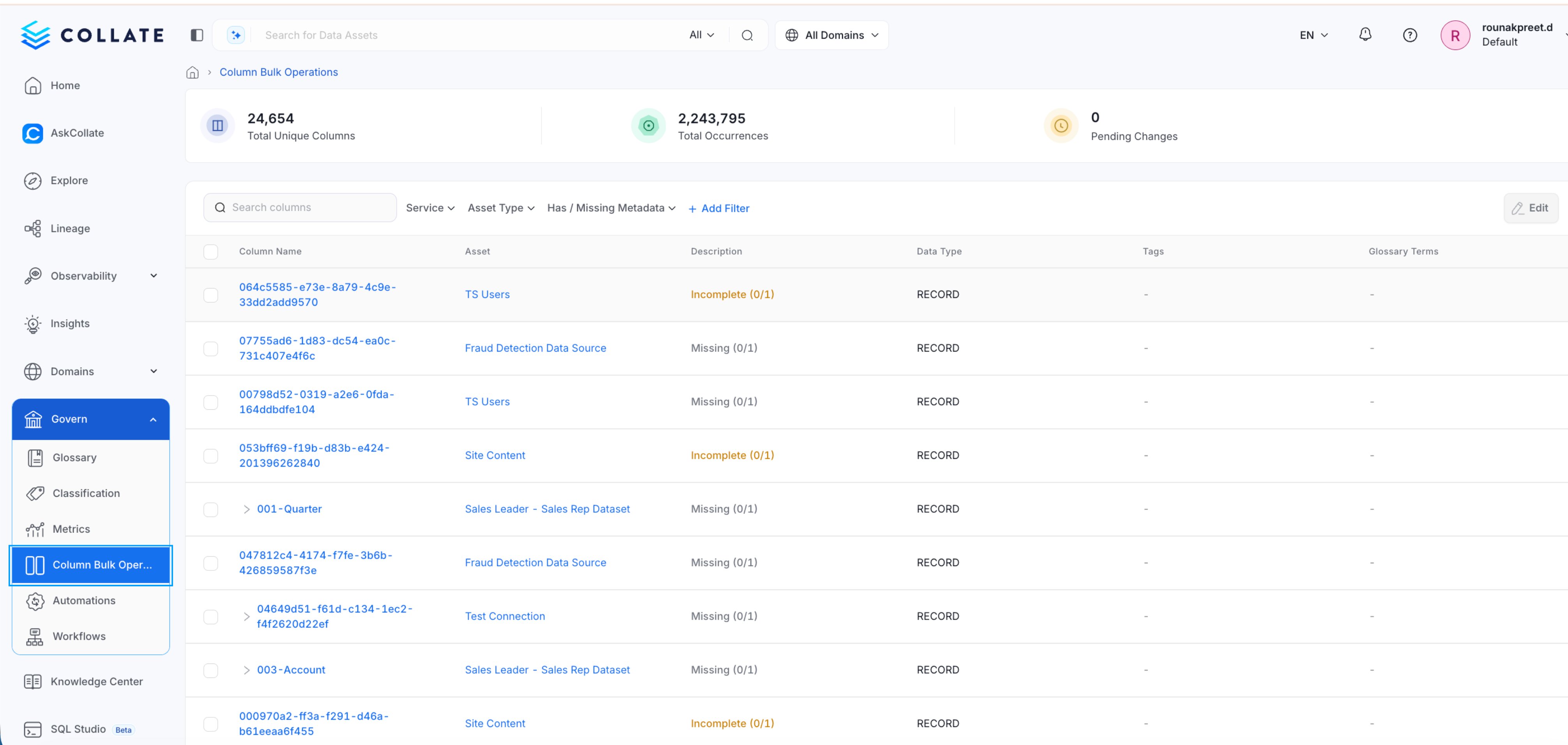Check the row 00798d52-0319-a2e6-0fda checkbox
1568x745 pixels.
point(210,402)
